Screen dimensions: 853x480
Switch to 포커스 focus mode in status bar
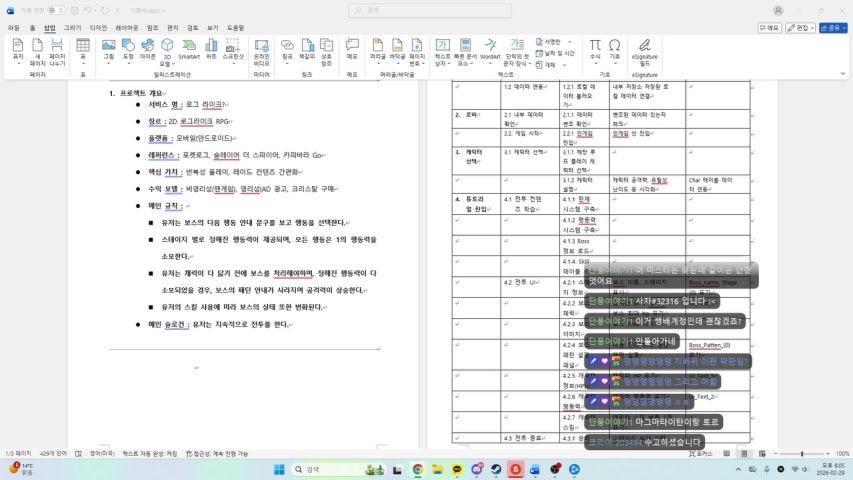[704, 453]
